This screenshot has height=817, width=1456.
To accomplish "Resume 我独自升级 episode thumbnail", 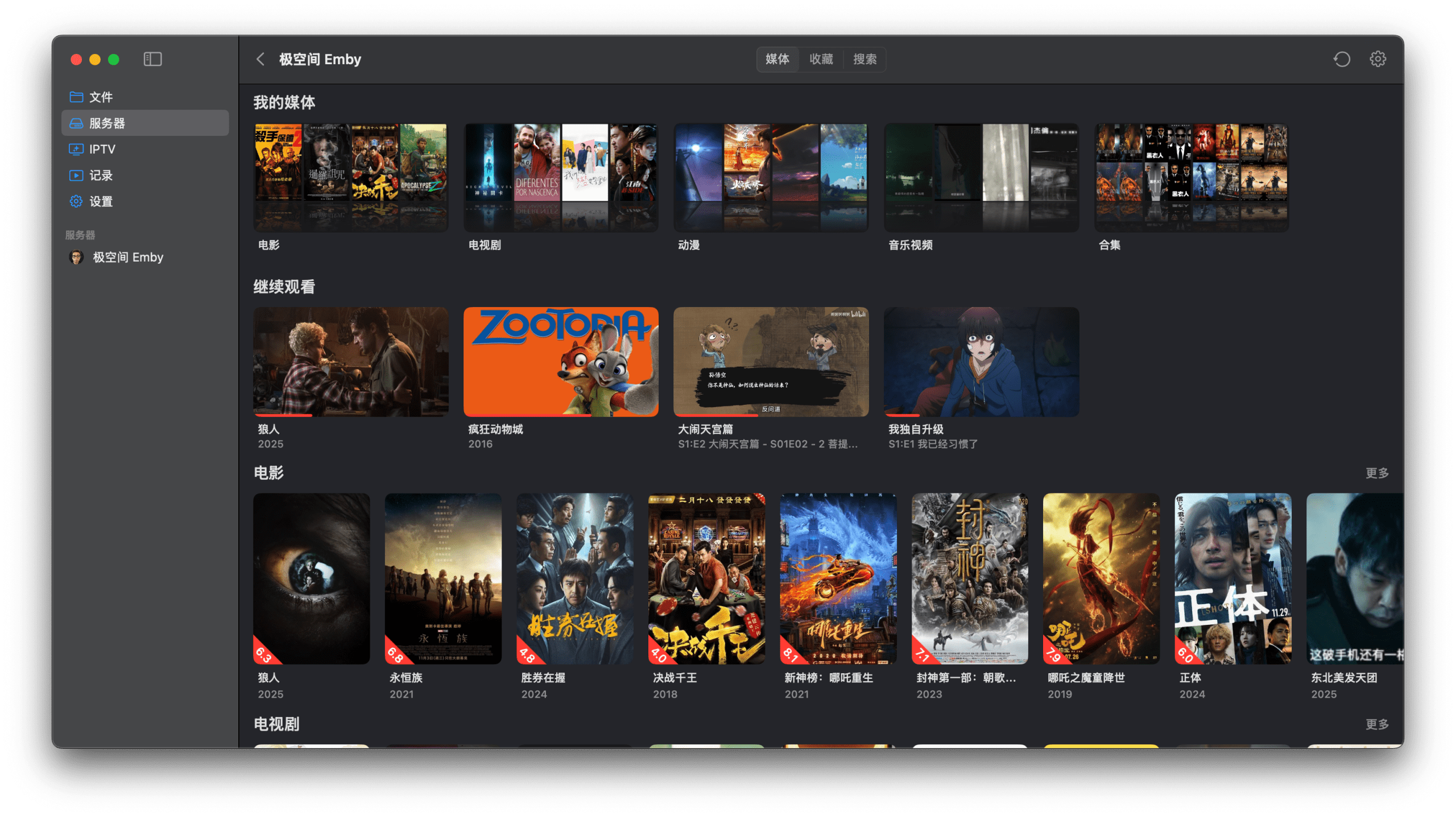I will (x=981, y=362).
